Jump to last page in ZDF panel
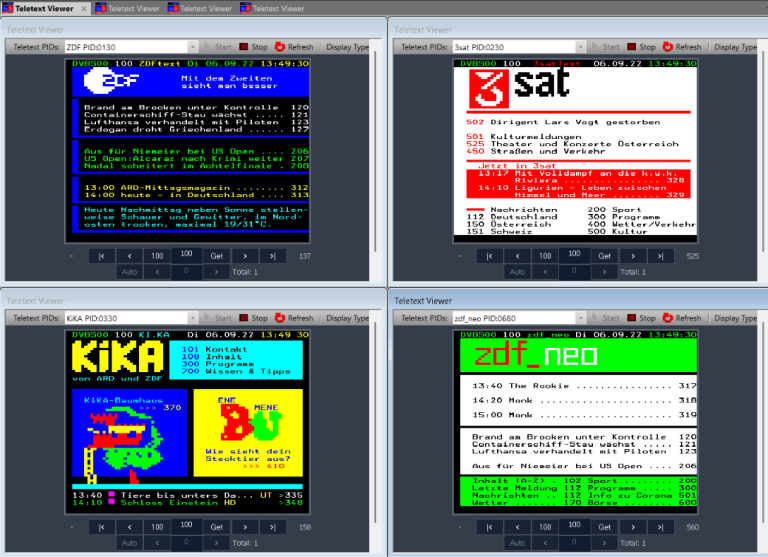The image size is (768, 557). tap(273, 256)
